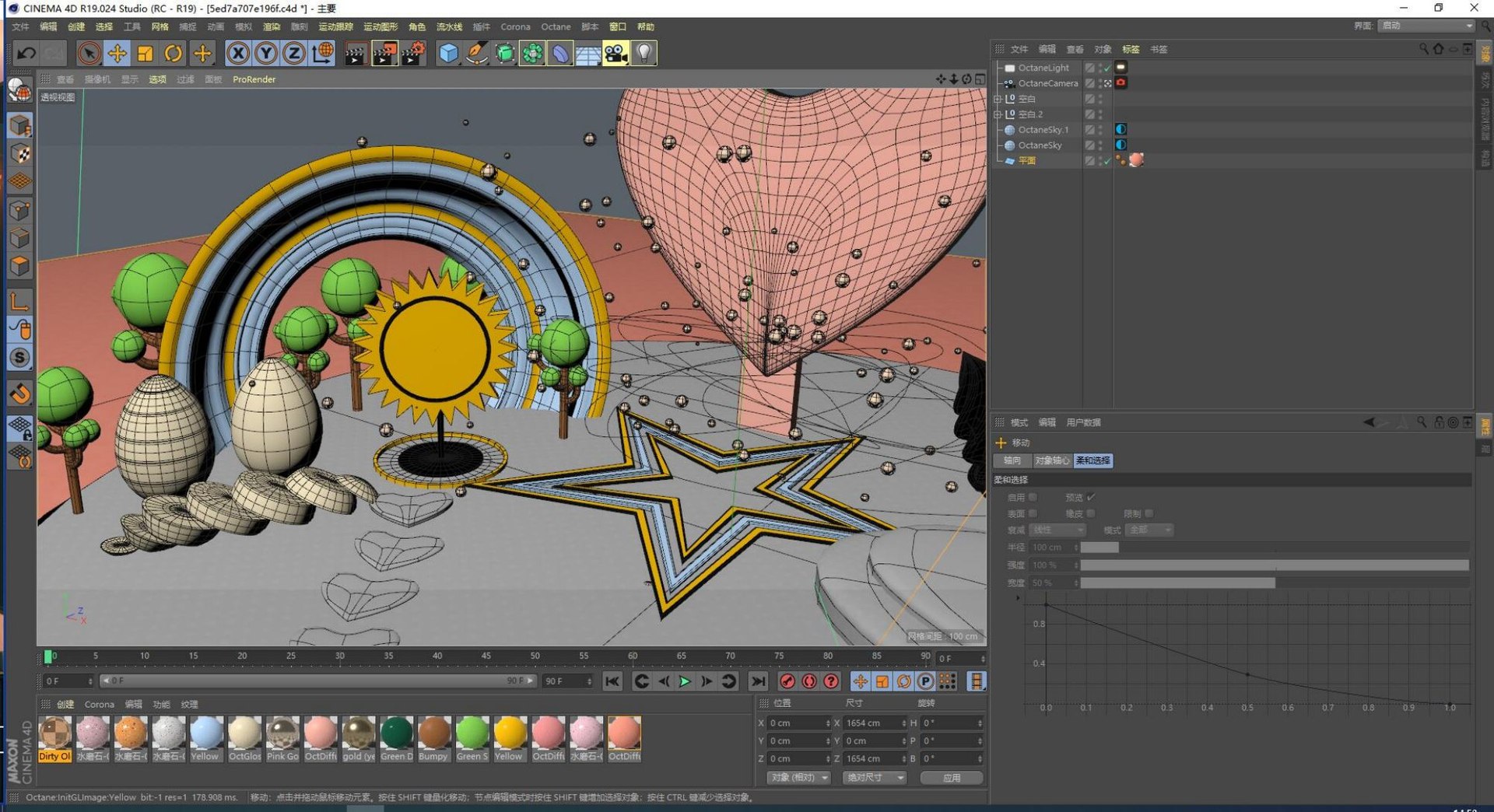
Task: Go to end of animation
Action: [757, 681]
